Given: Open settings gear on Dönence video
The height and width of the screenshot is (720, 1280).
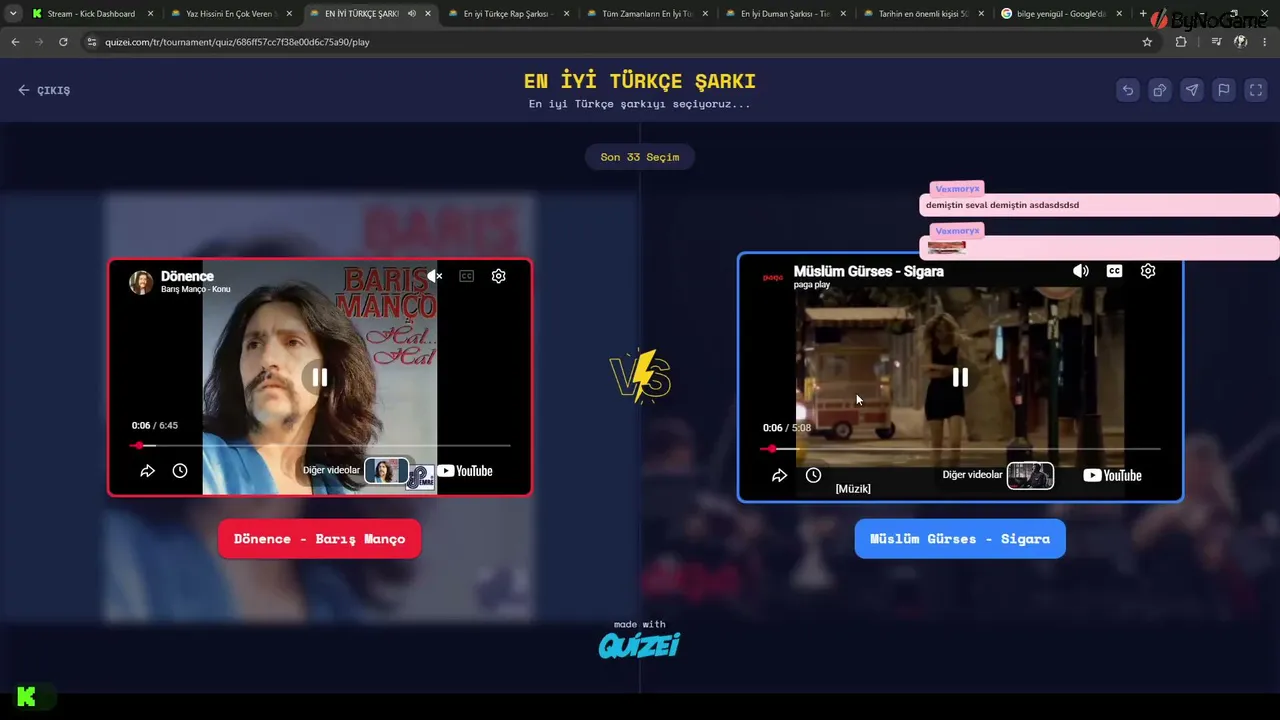Looking at the screenshot, I should 499,276.
